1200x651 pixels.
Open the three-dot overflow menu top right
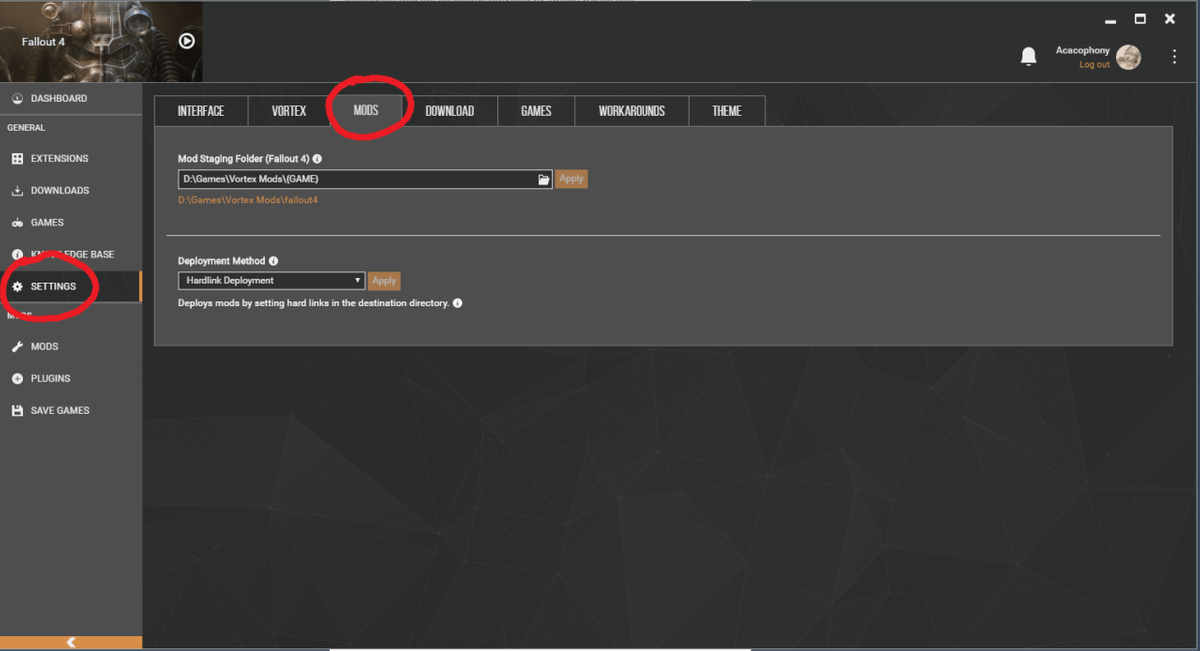[x=1174, y=56]
